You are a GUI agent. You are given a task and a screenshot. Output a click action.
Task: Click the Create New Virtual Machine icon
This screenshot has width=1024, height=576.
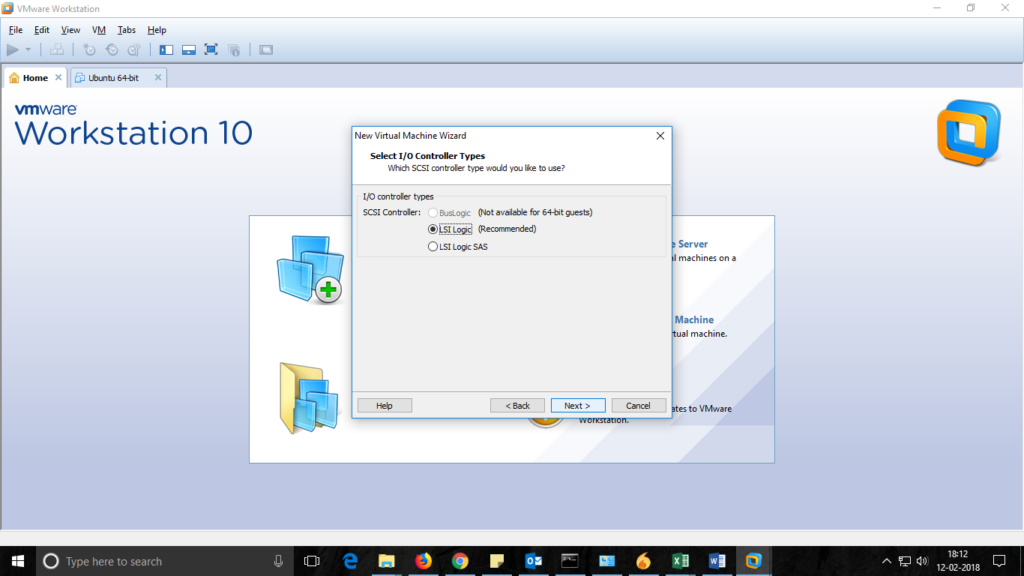(309, 270)
